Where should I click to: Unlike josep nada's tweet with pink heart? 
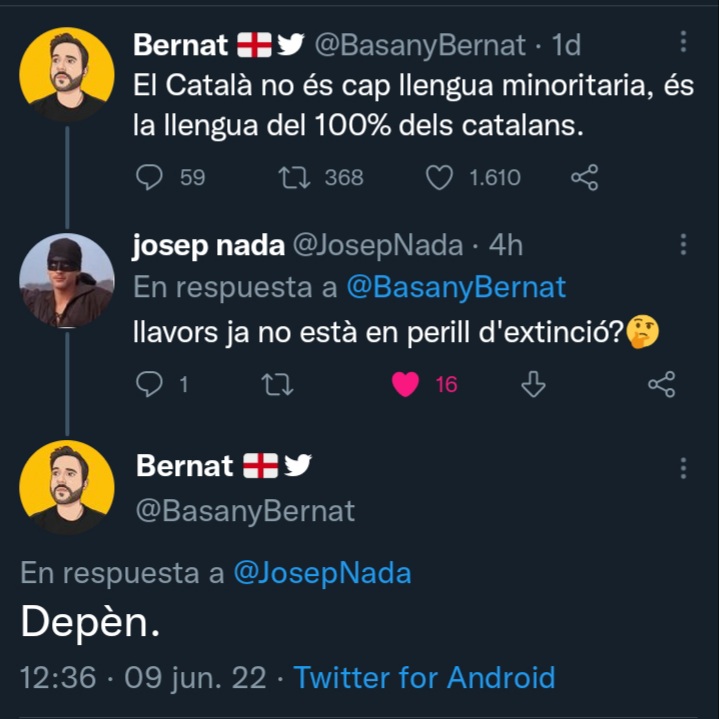(405, 384)
